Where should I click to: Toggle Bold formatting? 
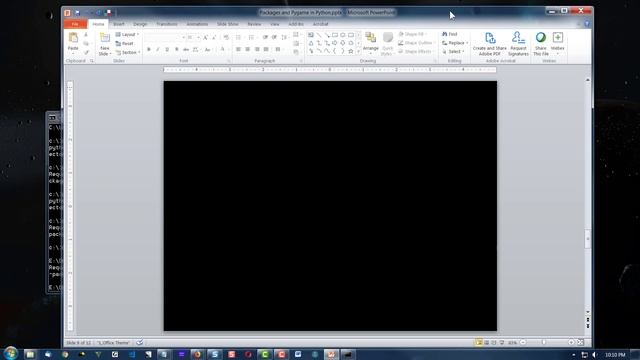pos(149,49)
